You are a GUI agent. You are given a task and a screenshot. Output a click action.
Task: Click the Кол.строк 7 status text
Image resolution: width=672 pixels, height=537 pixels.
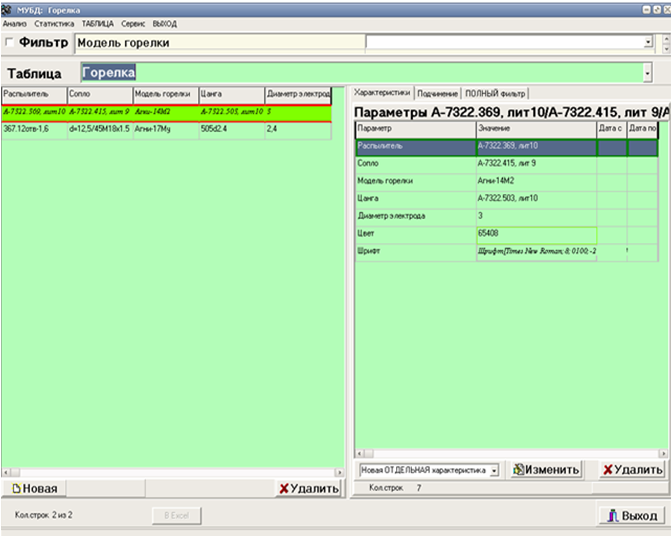click(395, 488)
